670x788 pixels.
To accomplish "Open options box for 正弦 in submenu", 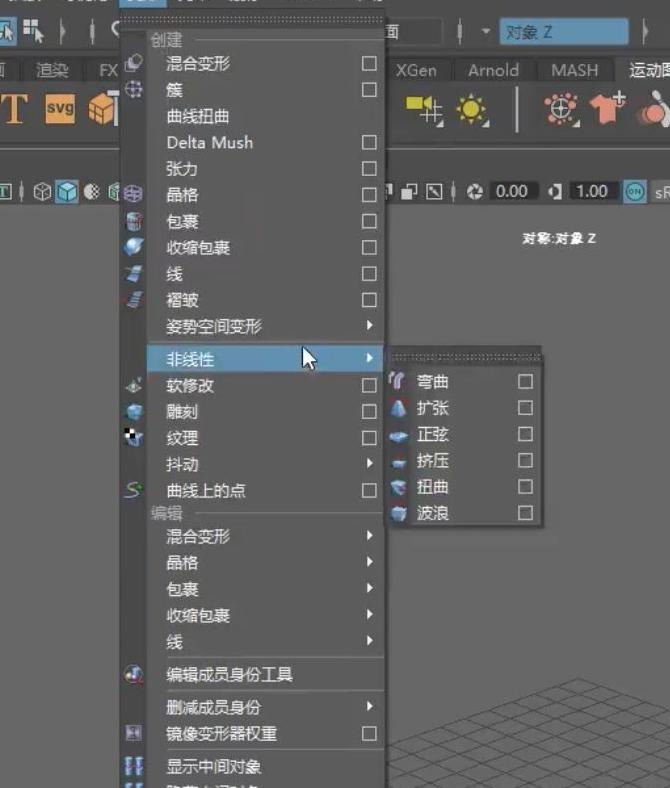I will [525, 434].
